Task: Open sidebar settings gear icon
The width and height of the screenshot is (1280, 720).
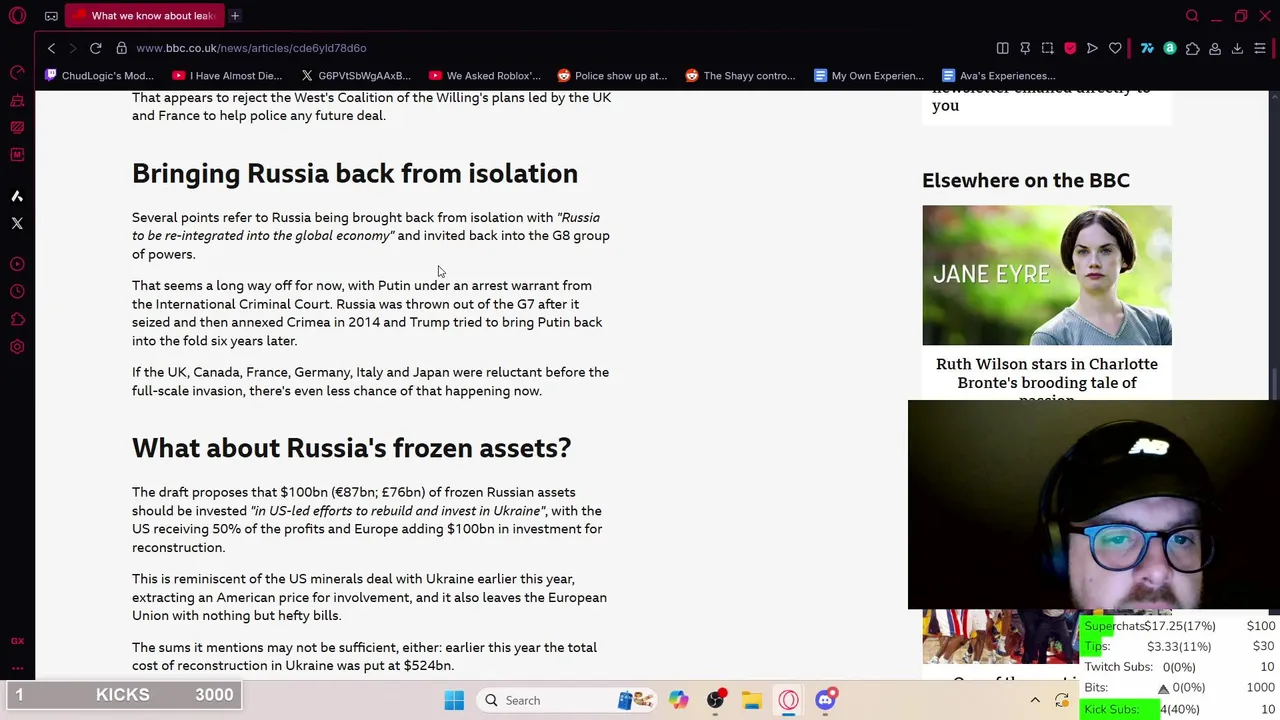Action: coord(17,347)
